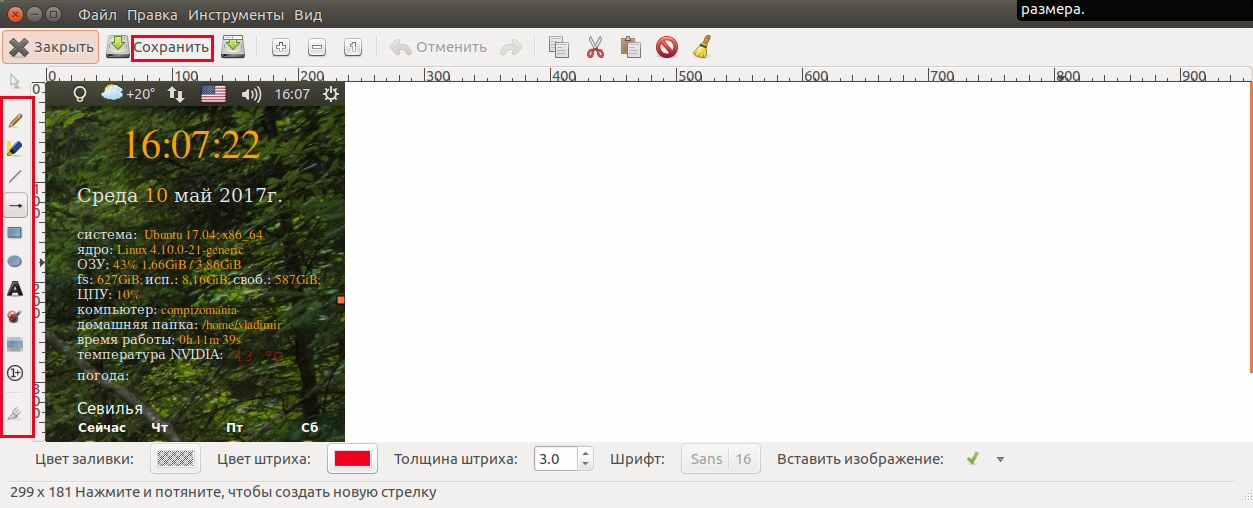Click the export-to-file icon after Сохранить

pos(233,47)
